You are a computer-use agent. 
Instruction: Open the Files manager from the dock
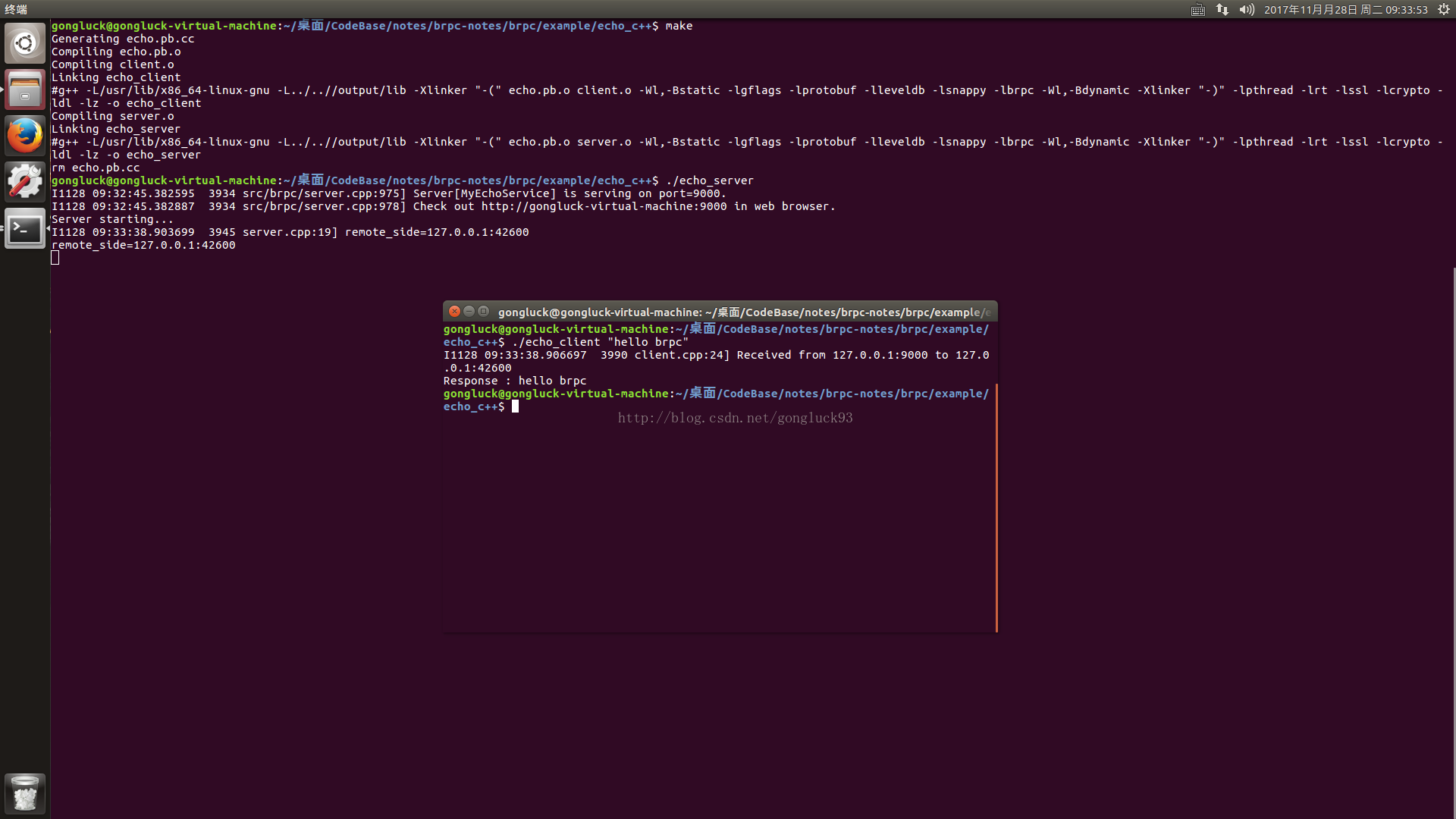[25, 89]
